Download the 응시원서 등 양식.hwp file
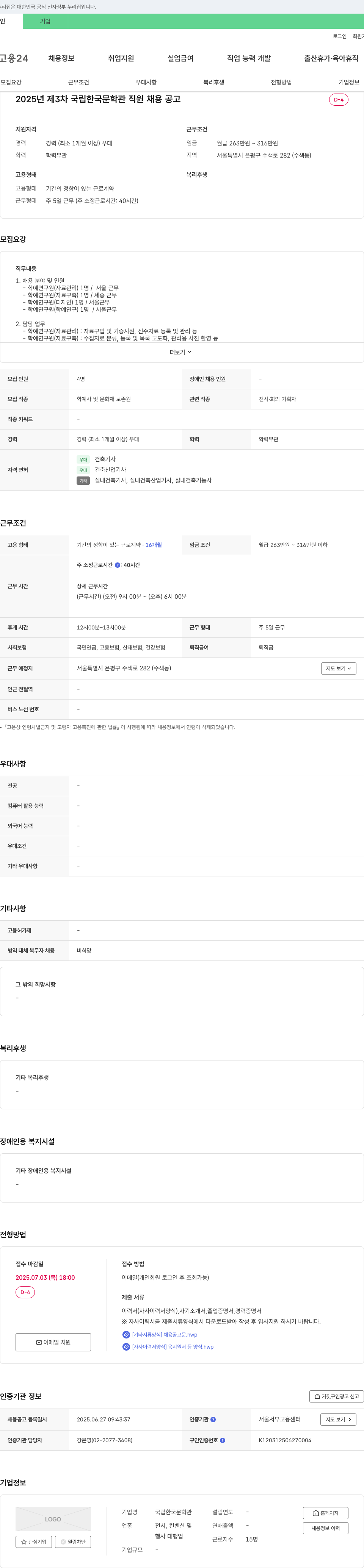Viewport: 364px width, 1568px height. pos(173,1346)
